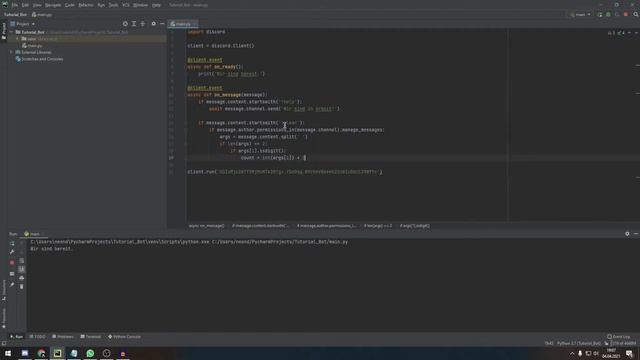This screenshot has height=360, width=640.
Task: Expand the venv folder in project tree
Action: coord(18,39)
